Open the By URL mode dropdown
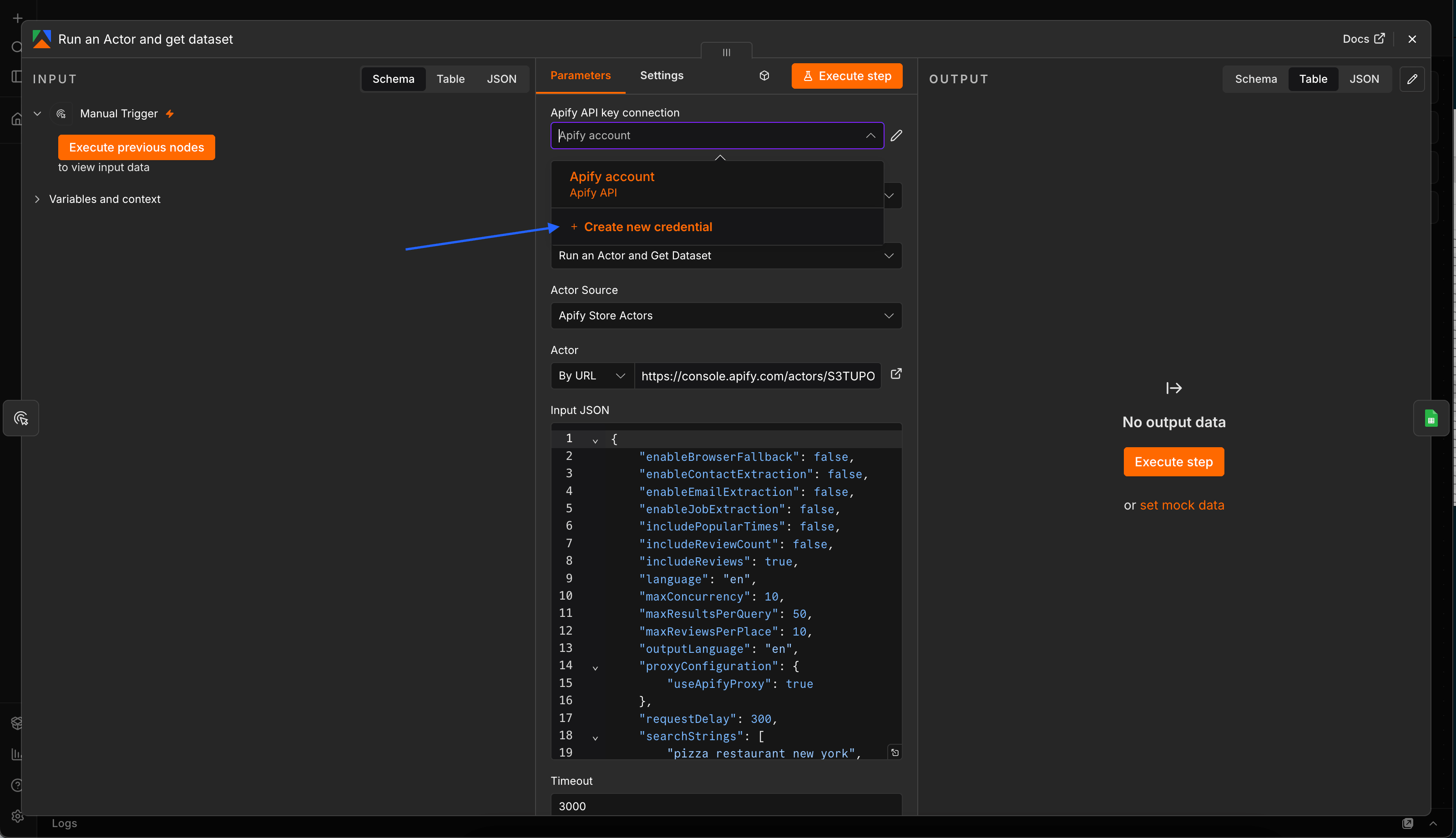1456x838 pixels. (x=592, y=376)
